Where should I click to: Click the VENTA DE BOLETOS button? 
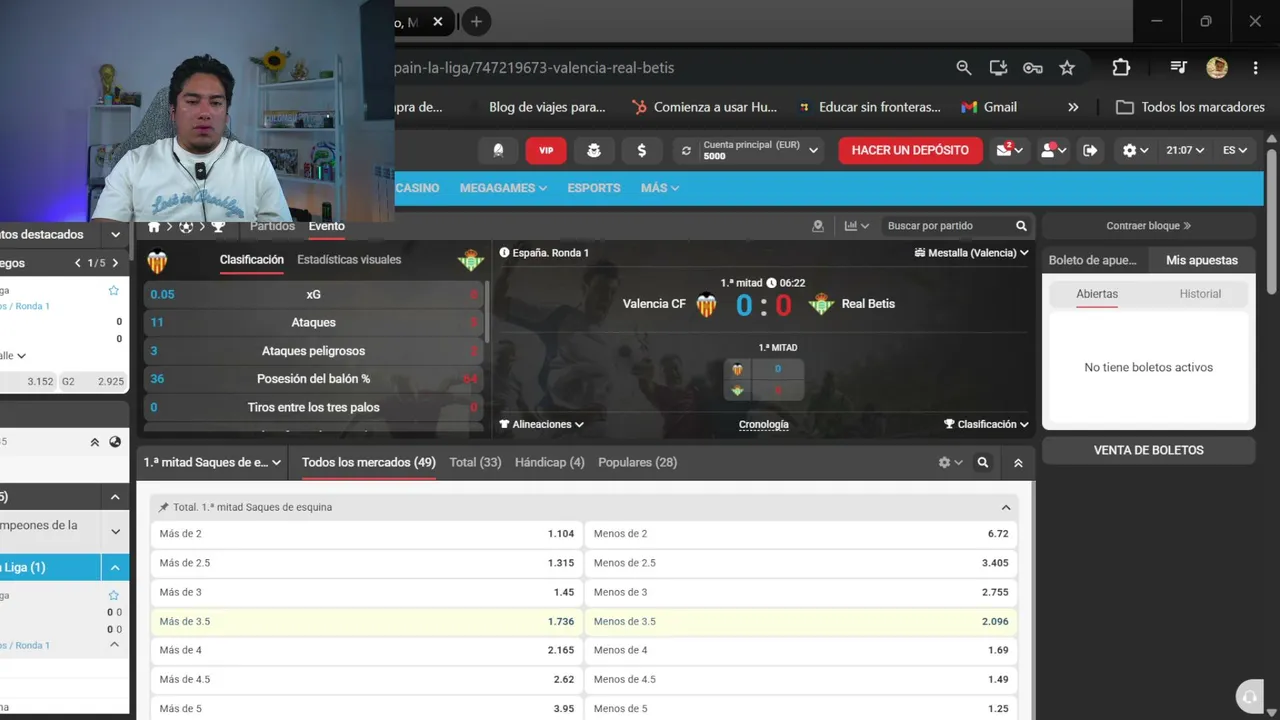tap(1149, 450)
